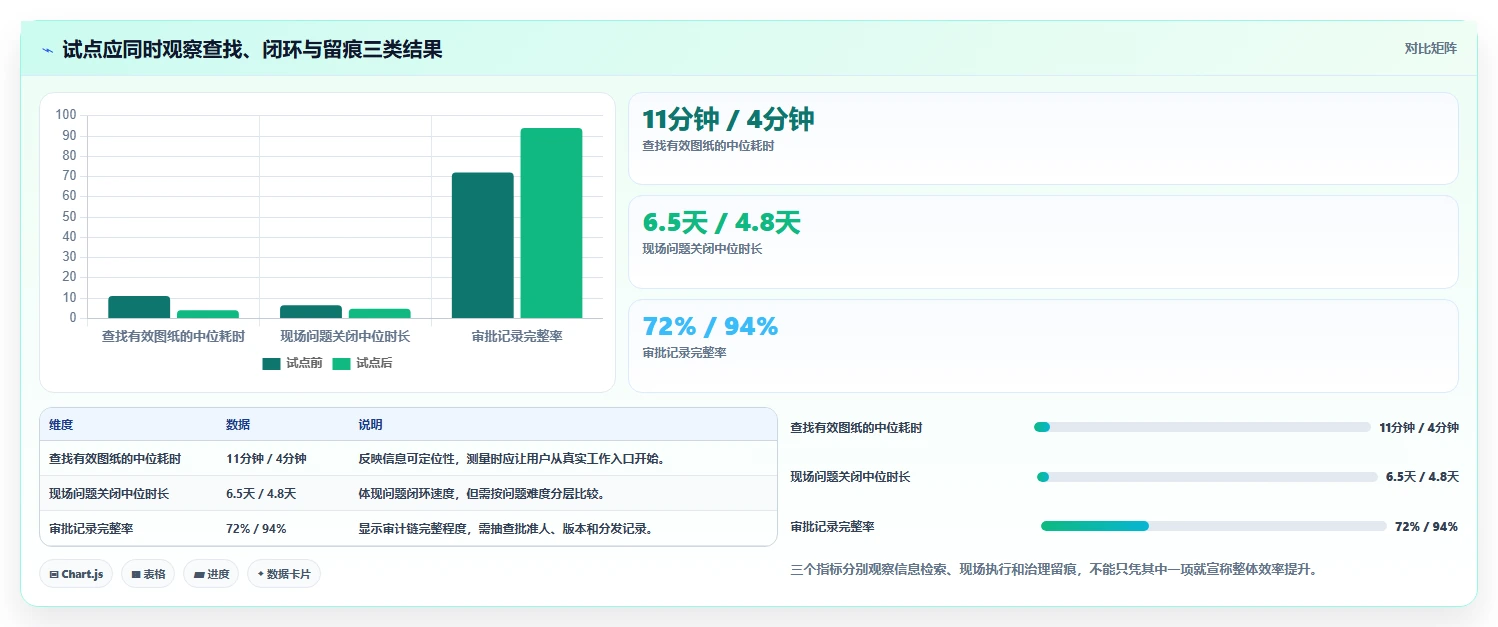Click the 试点后 bar for 查找有效图纸的中位耗时
The image size is (1498, 627).
click(208, 315)
